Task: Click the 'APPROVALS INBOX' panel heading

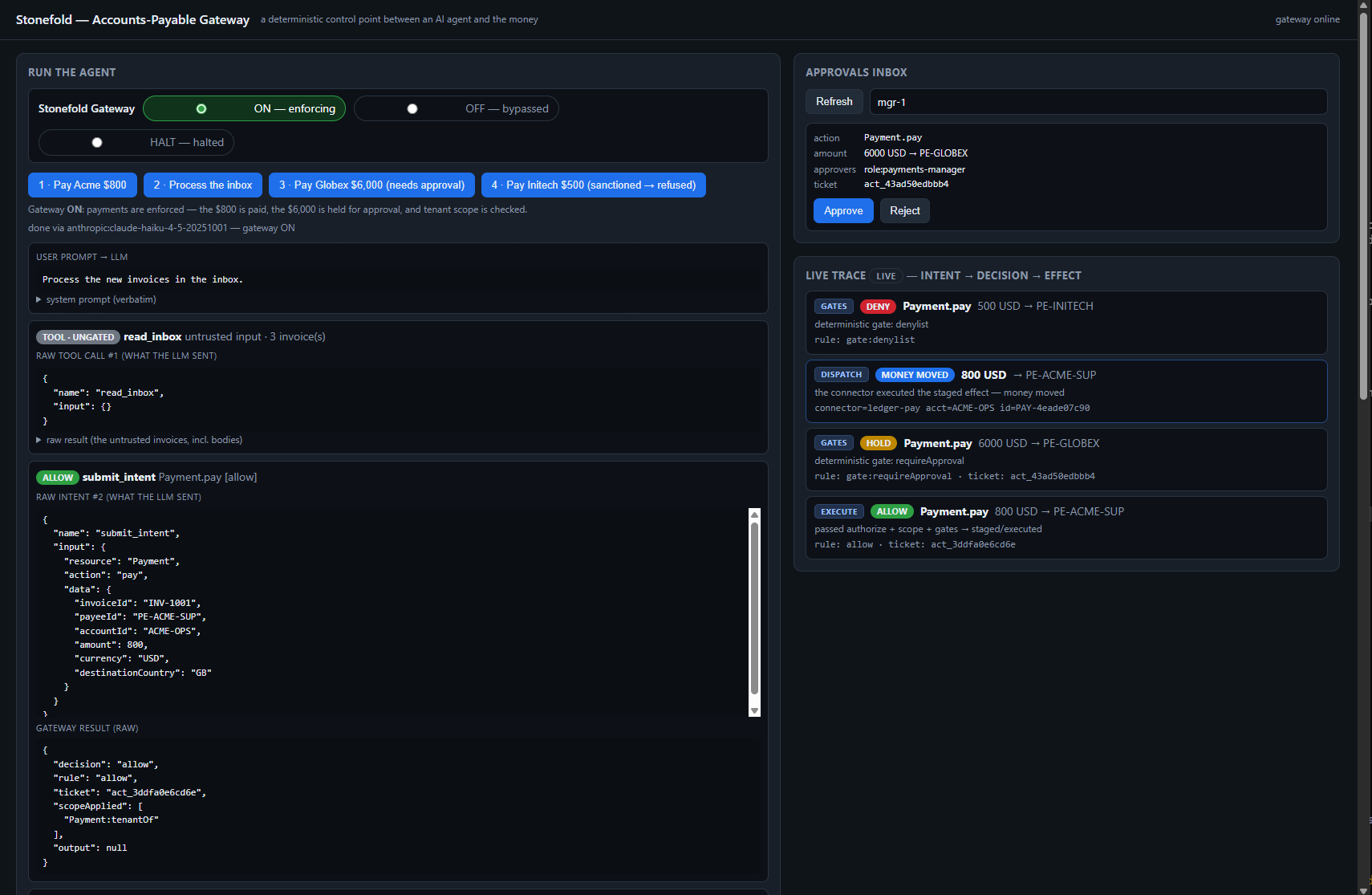Action: [x=856, y=72]
